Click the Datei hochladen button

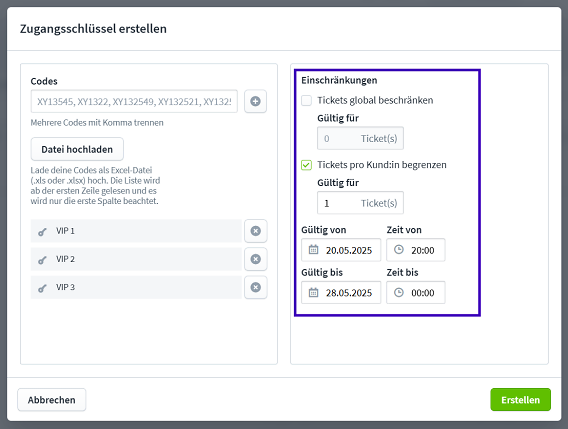point(77,149)
